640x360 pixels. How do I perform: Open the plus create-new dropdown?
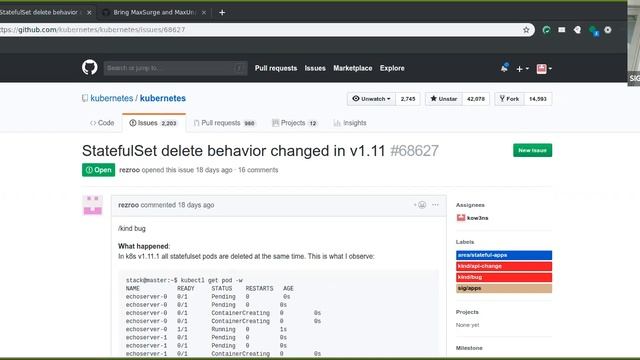(x=522, y=69)
